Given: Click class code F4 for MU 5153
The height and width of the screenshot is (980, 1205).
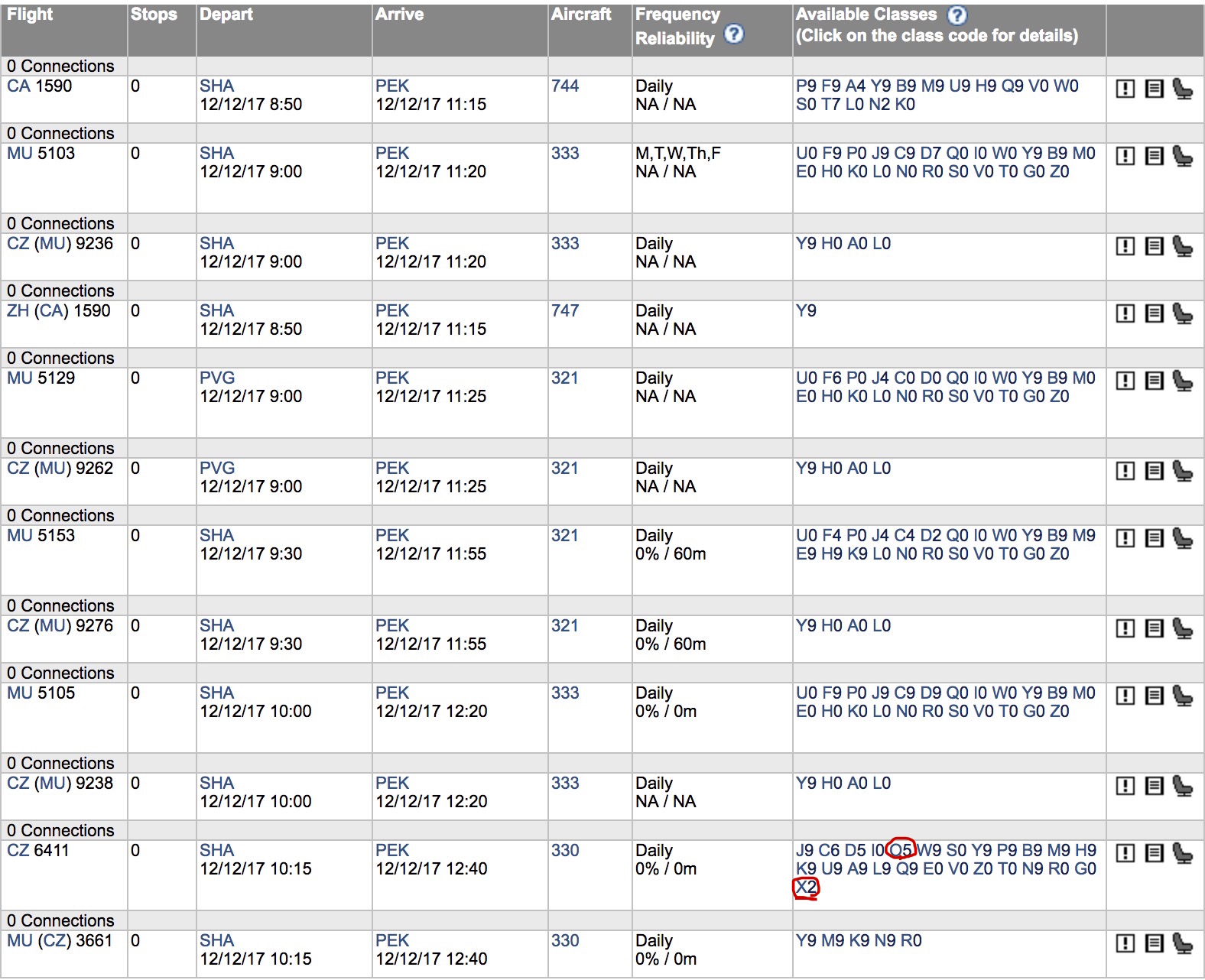Looking at the screenshot, I should click(x=831, y=536).
